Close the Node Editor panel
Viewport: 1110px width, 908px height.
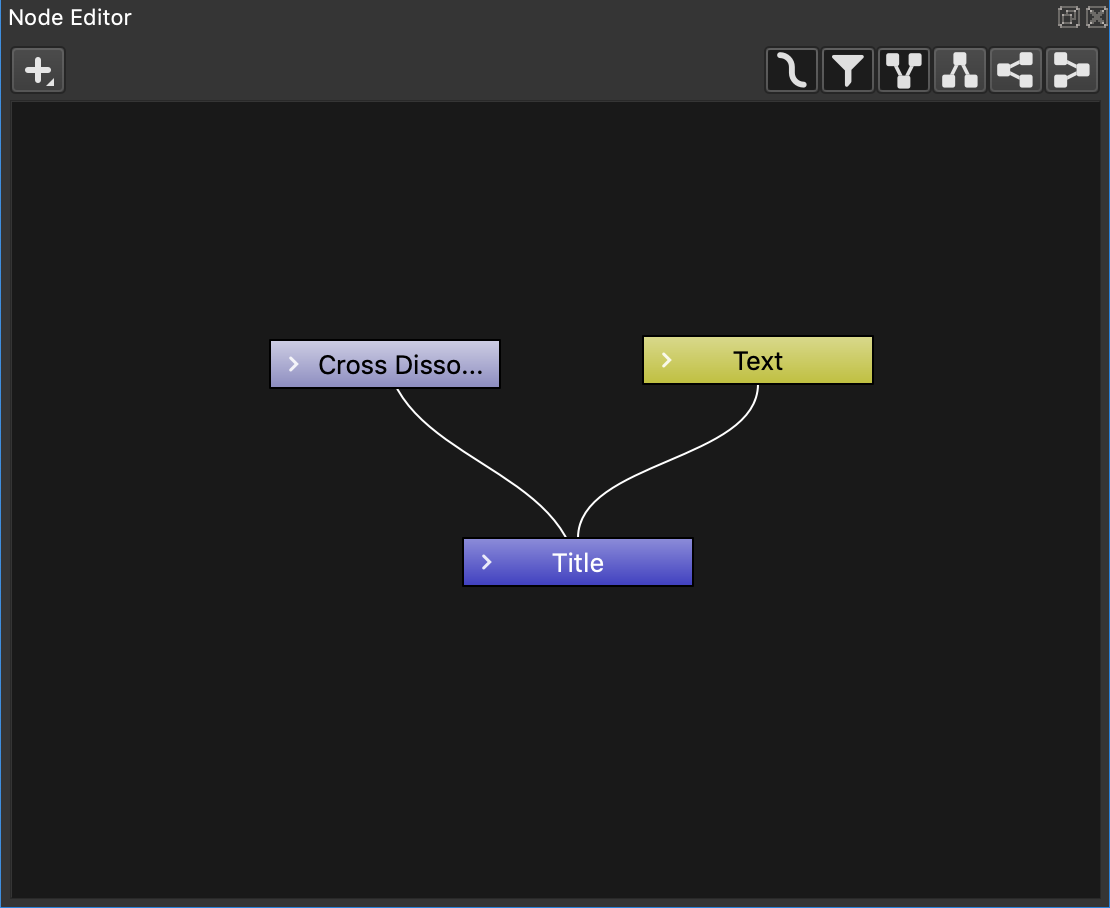pos(1096,17)
